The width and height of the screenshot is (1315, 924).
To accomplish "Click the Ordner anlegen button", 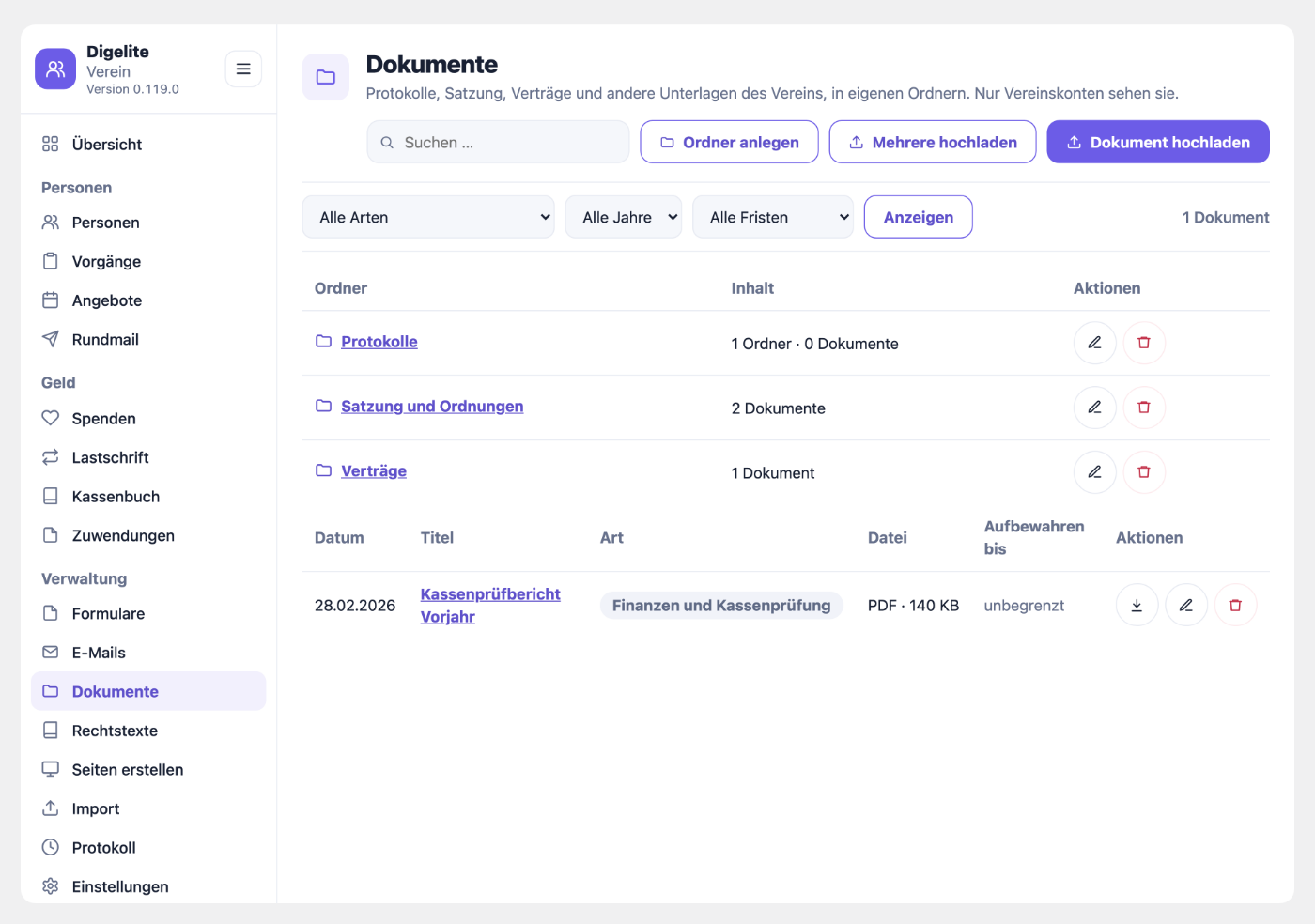I will pyautogui.click(x=729, y=142).
